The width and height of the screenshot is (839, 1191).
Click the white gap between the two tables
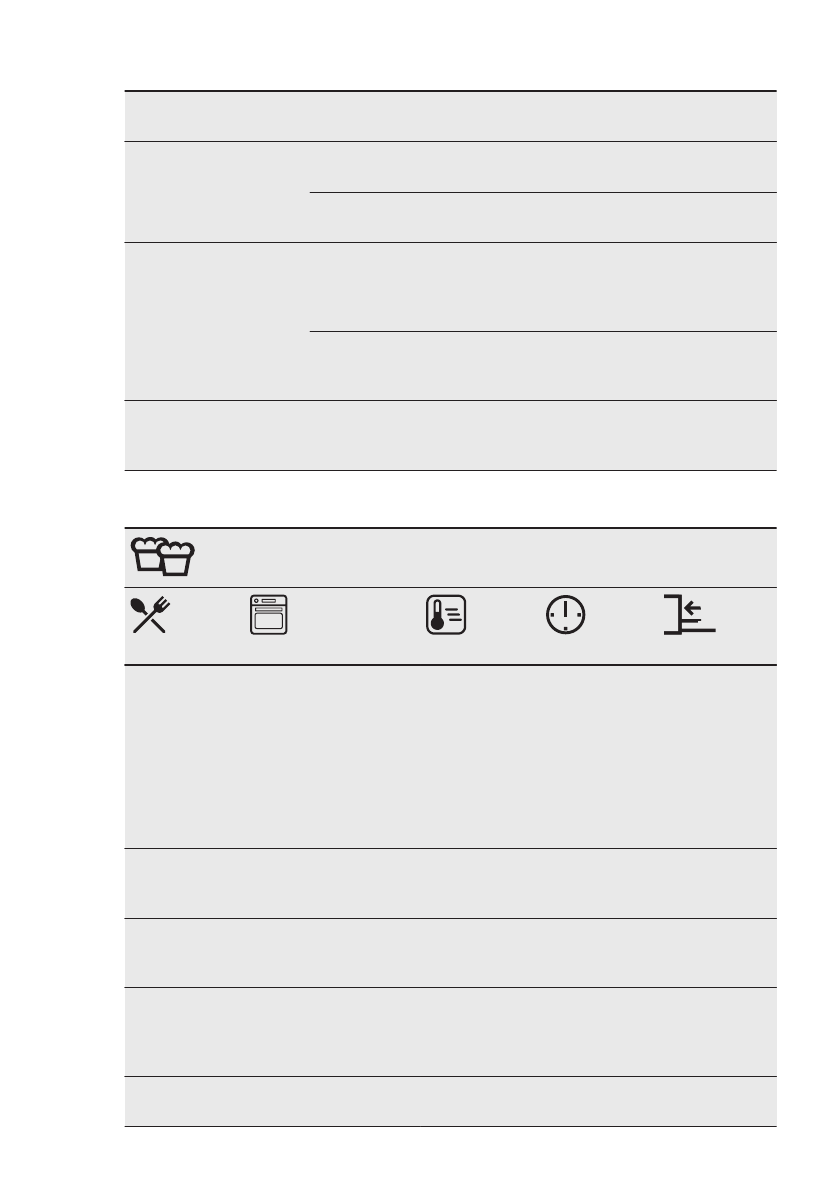click(x=450, y=499)
